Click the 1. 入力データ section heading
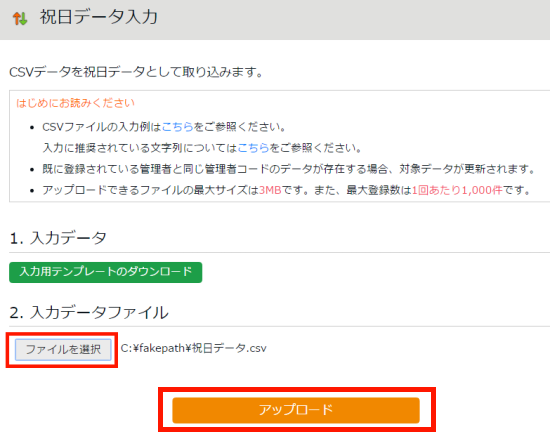The width and height of the screenshot is (550, 434). [x=58, y=238]
